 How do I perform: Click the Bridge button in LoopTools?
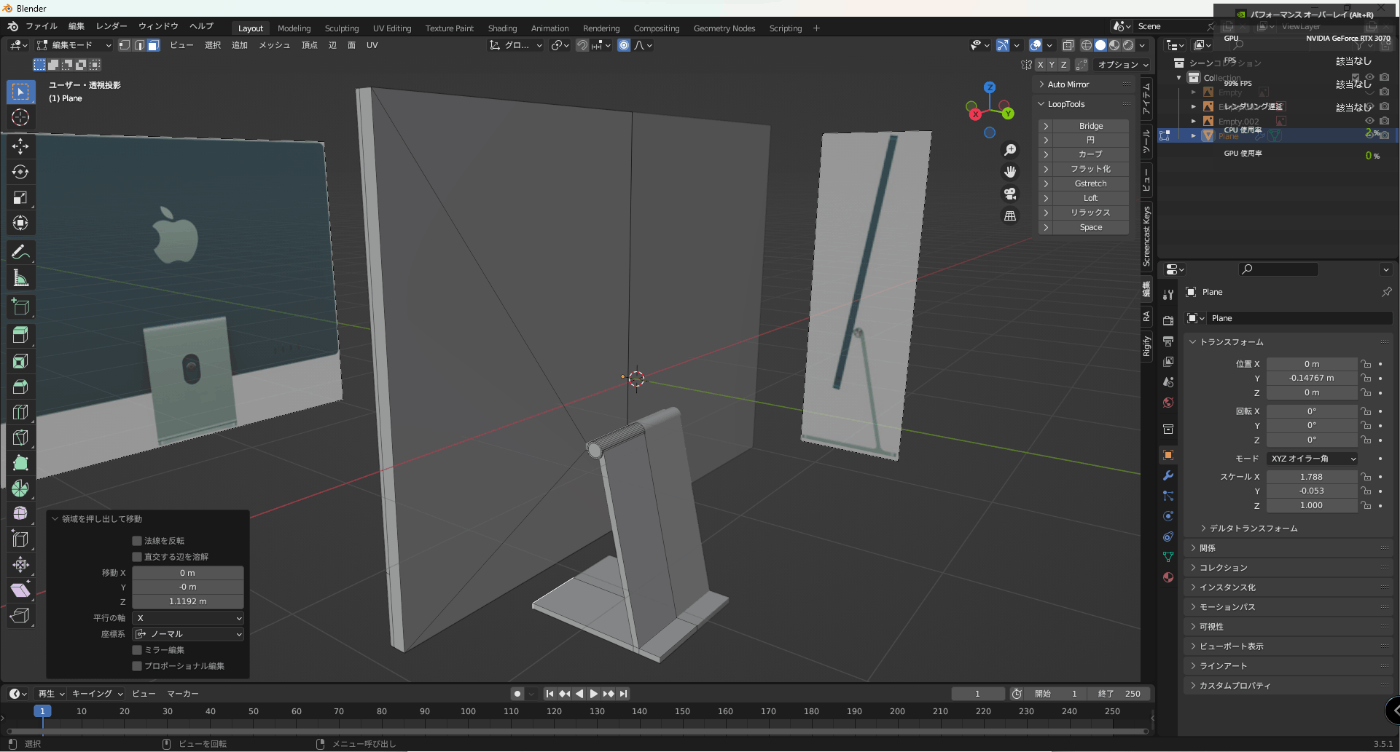1091,126
